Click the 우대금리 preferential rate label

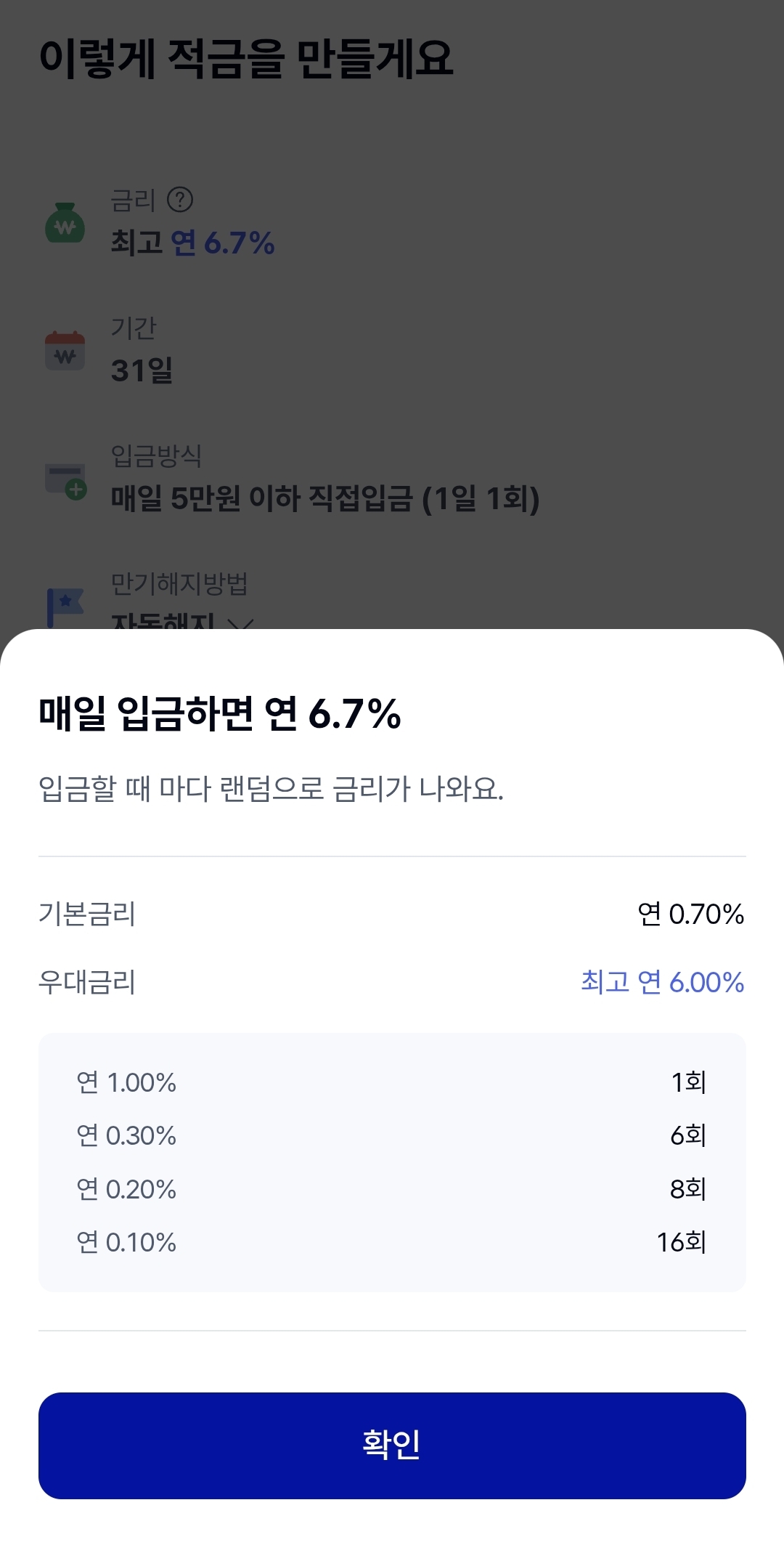(87, 982)
